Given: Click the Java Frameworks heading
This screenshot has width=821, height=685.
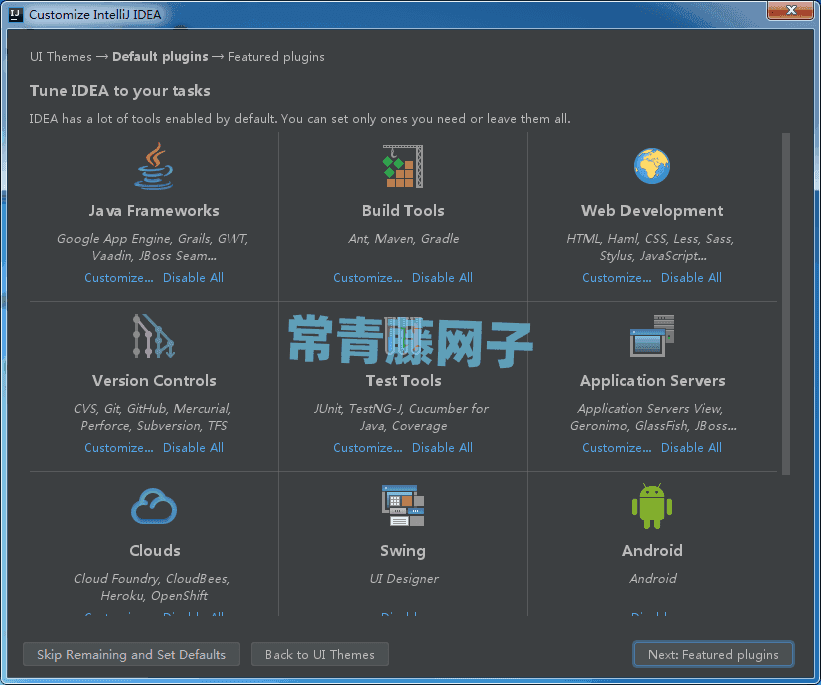Looking at the screenshot, I should pos(154,211).
